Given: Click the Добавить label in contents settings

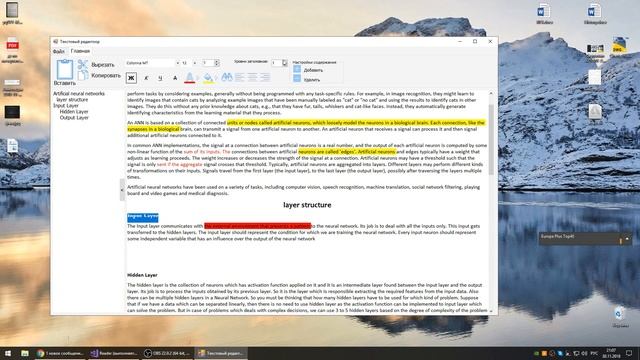Looking at the screenshot, I should point(313,70).
